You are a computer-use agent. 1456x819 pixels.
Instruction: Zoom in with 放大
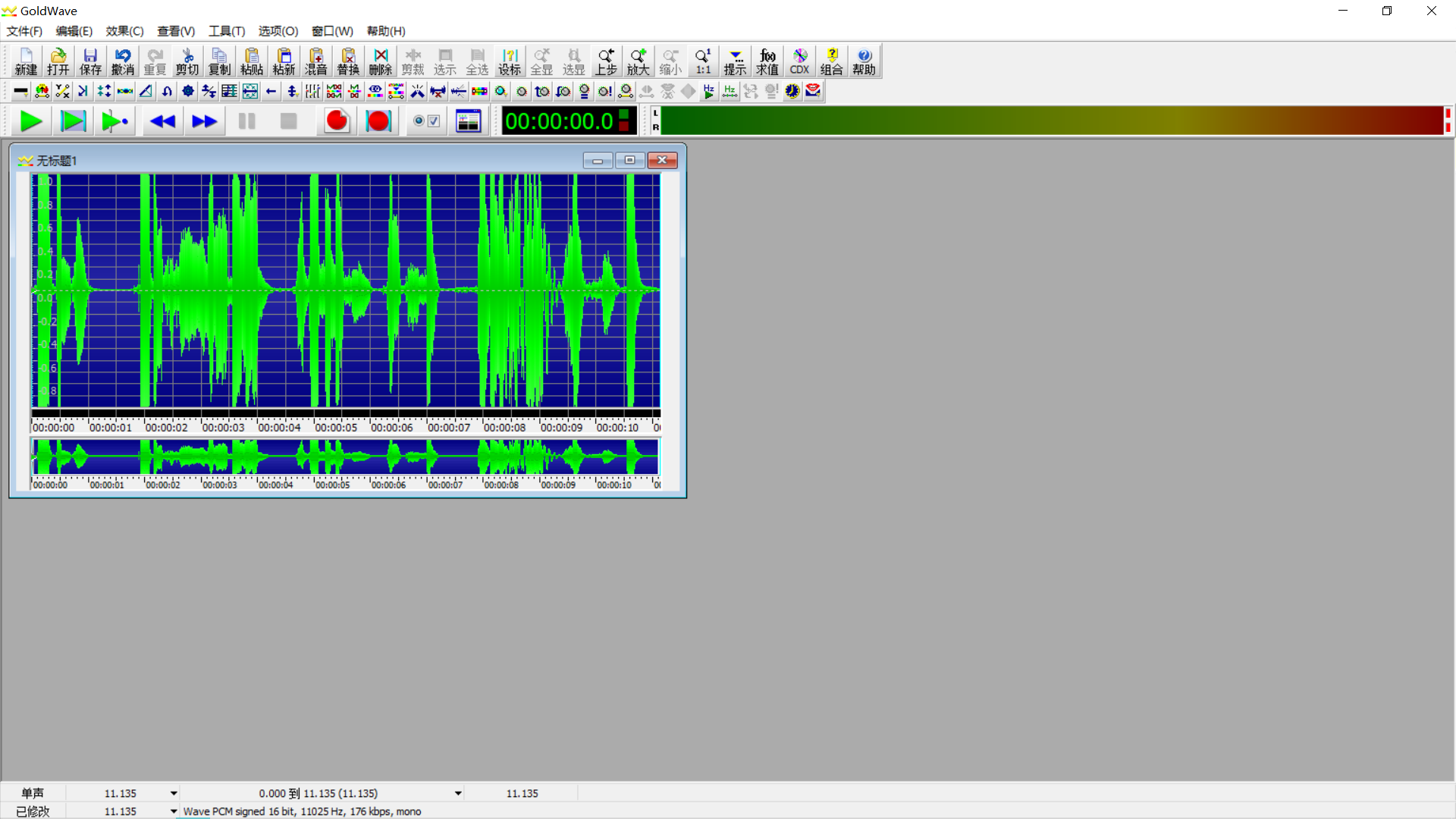pos(639,61)
